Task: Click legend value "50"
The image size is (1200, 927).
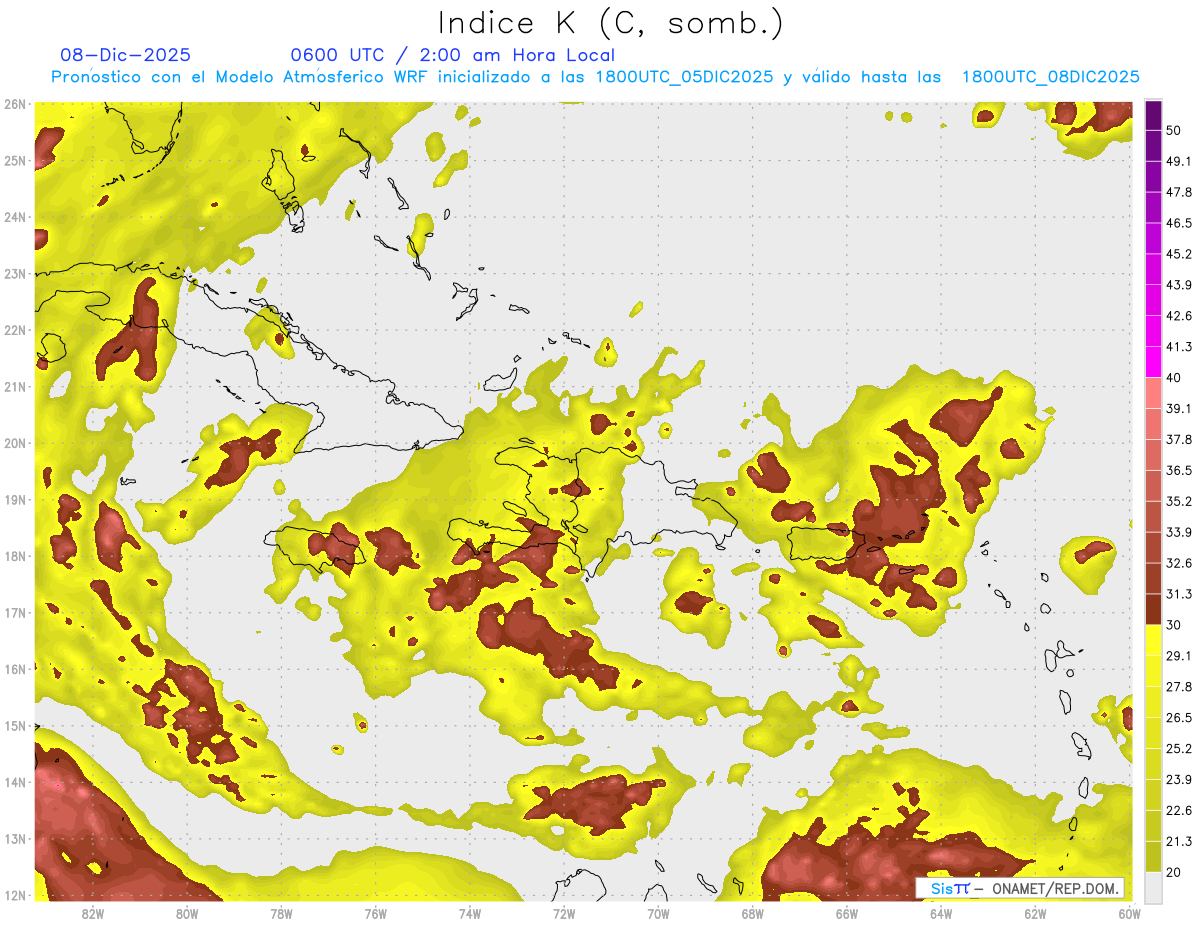Action: (x=1174, y=130)
